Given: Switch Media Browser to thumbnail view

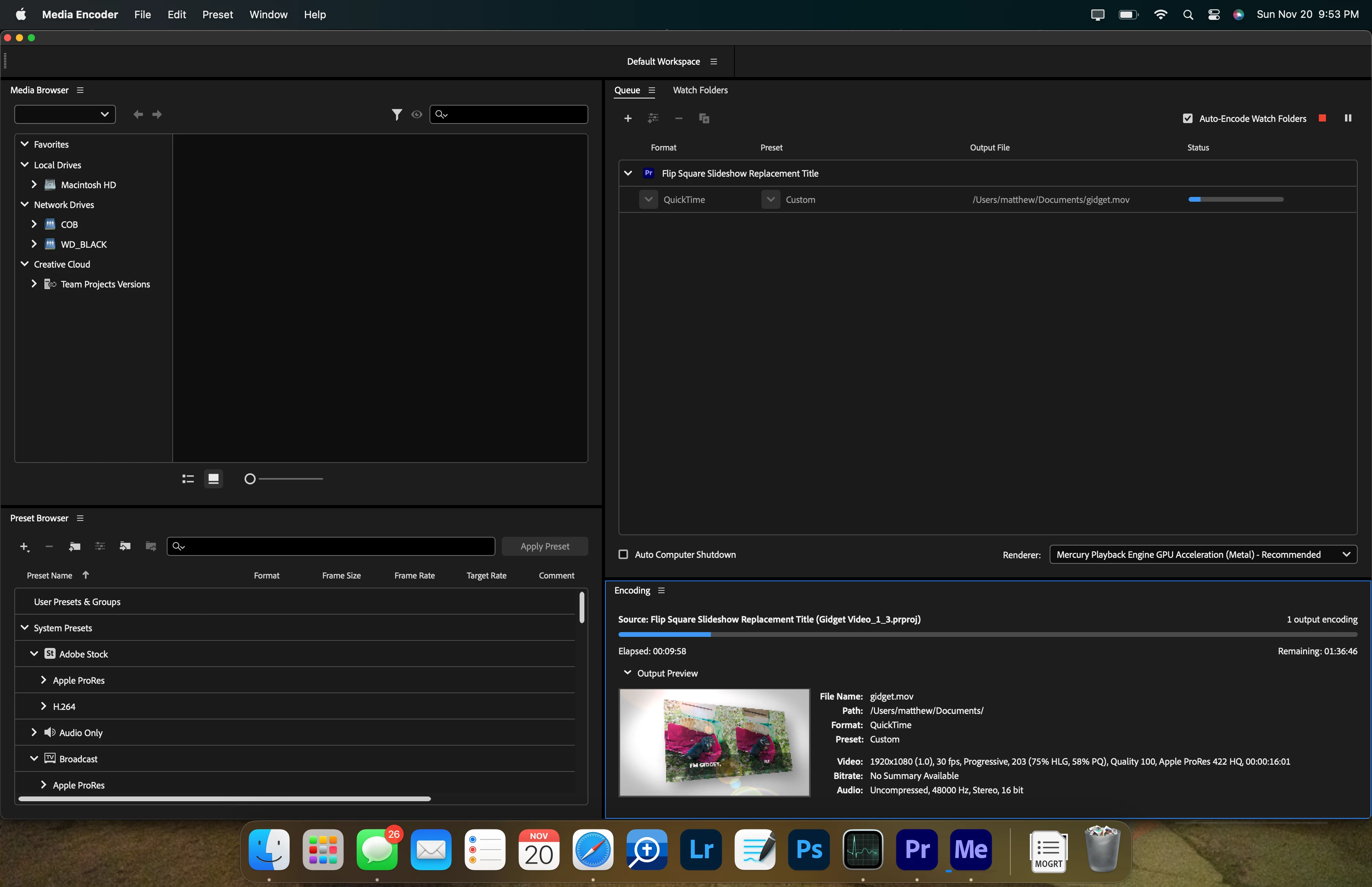Looking at the screenshot, I should 213,478.
